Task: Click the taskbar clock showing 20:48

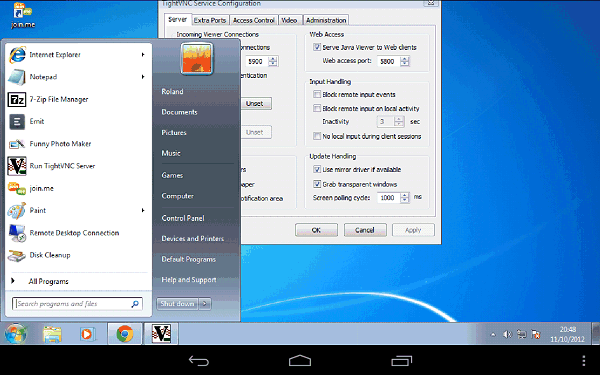Action: tap(567, 334)
